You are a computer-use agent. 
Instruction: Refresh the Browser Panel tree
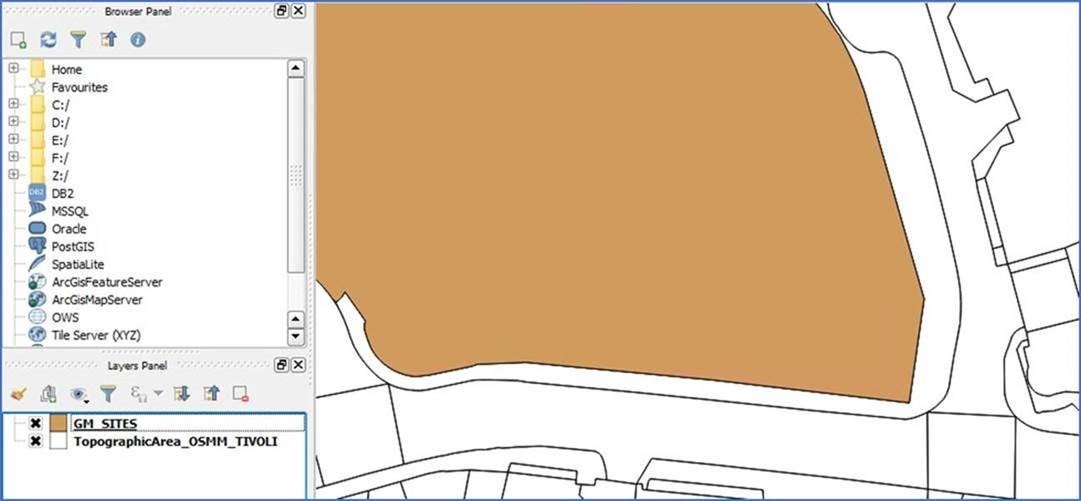point(48,40)
